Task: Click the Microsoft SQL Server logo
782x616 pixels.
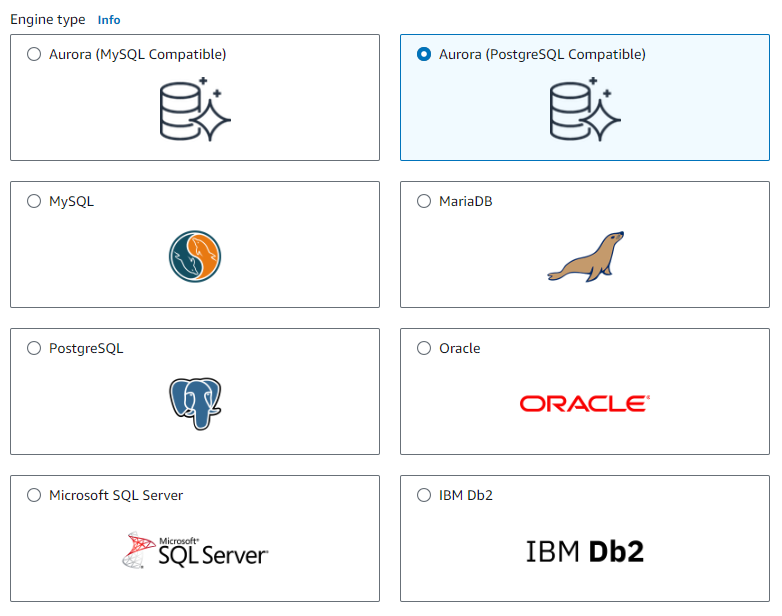Action: click(195, 550)
